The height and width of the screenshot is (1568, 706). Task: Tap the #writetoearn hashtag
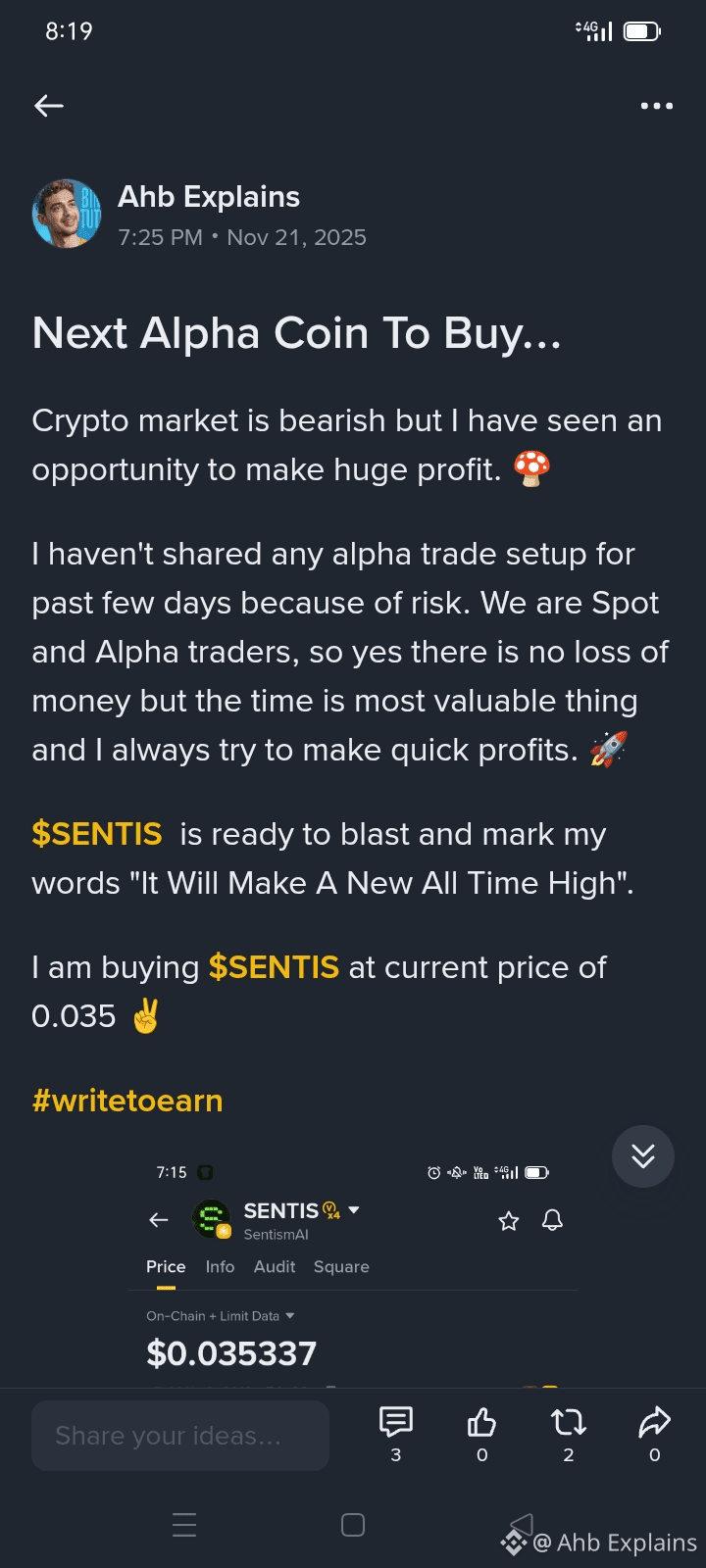[x=127, y=1101]
